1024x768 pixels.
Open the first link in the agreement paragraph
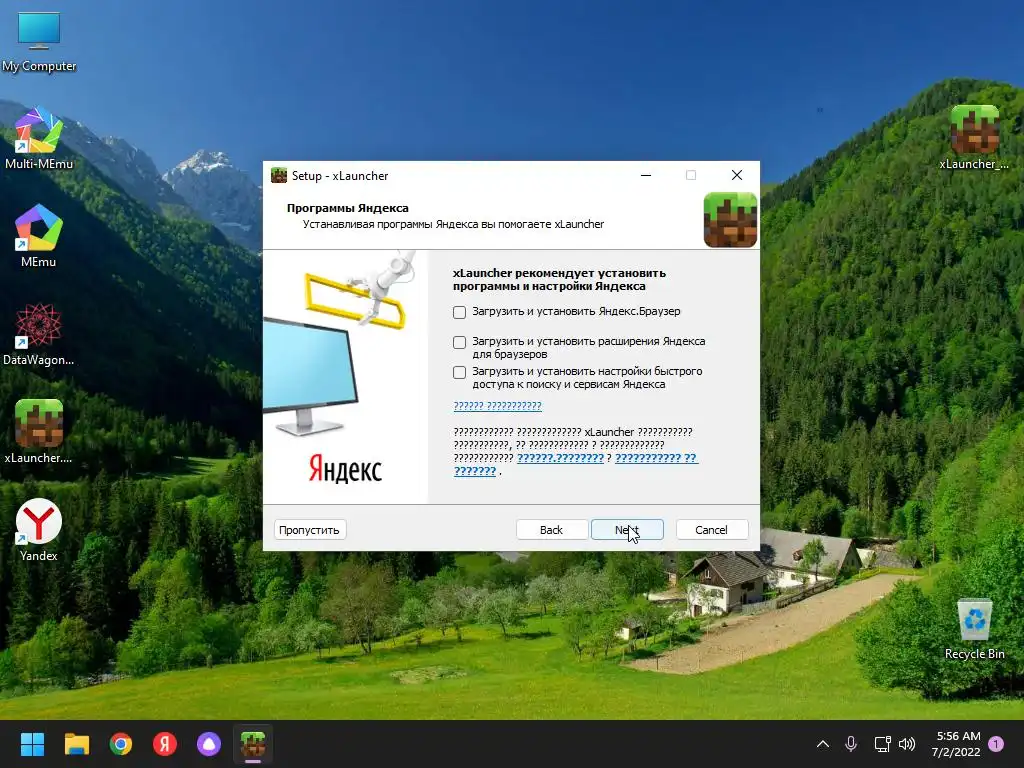[x=560, y=458]
